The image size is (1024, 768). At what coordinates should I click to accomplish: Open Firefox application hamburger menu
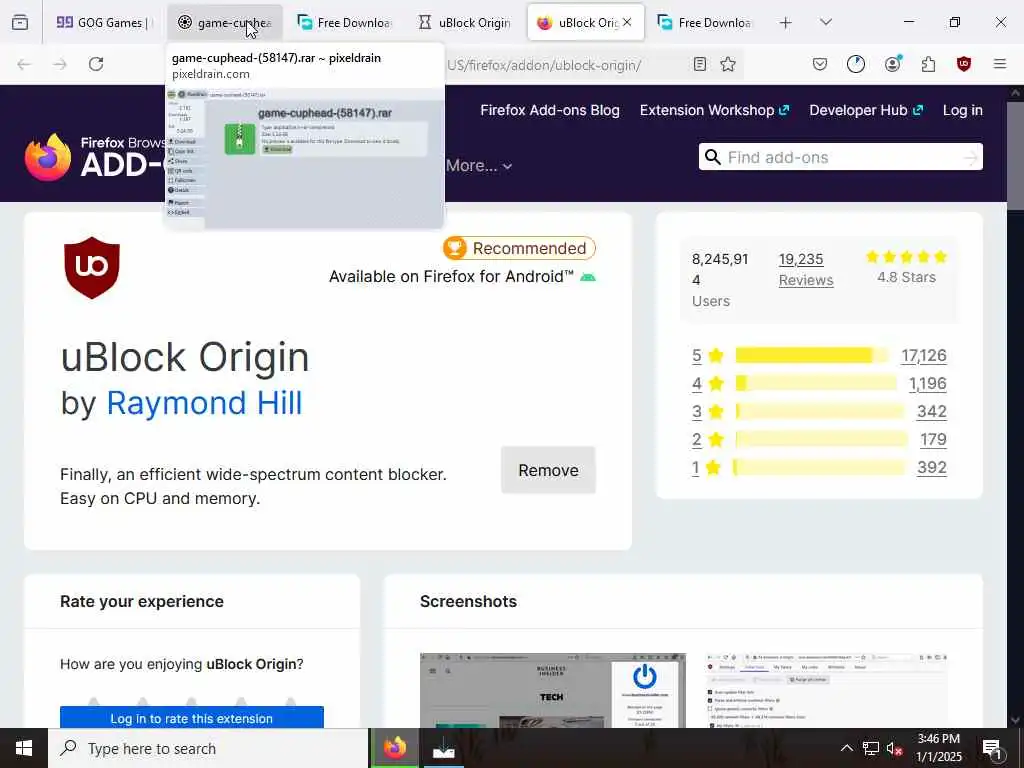click(x=1000, y=64)
